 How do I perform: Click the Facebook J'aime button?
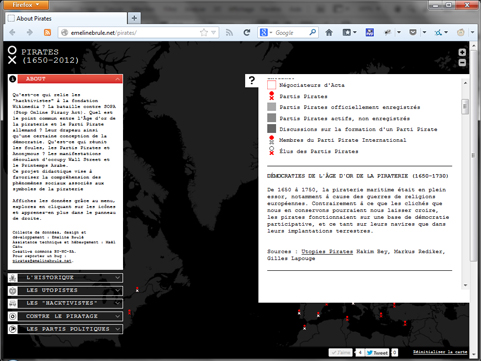[x=340, y=352]
